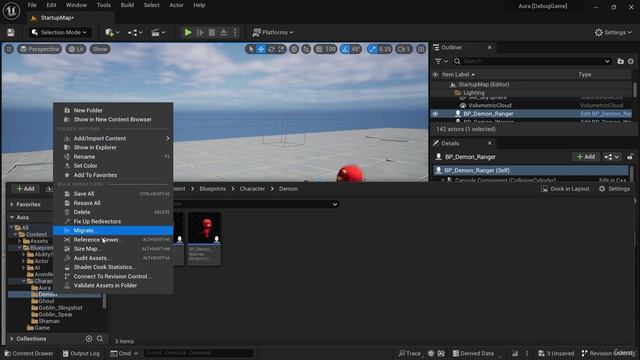Activate the Scale objects tool

[x=281, y=49]
